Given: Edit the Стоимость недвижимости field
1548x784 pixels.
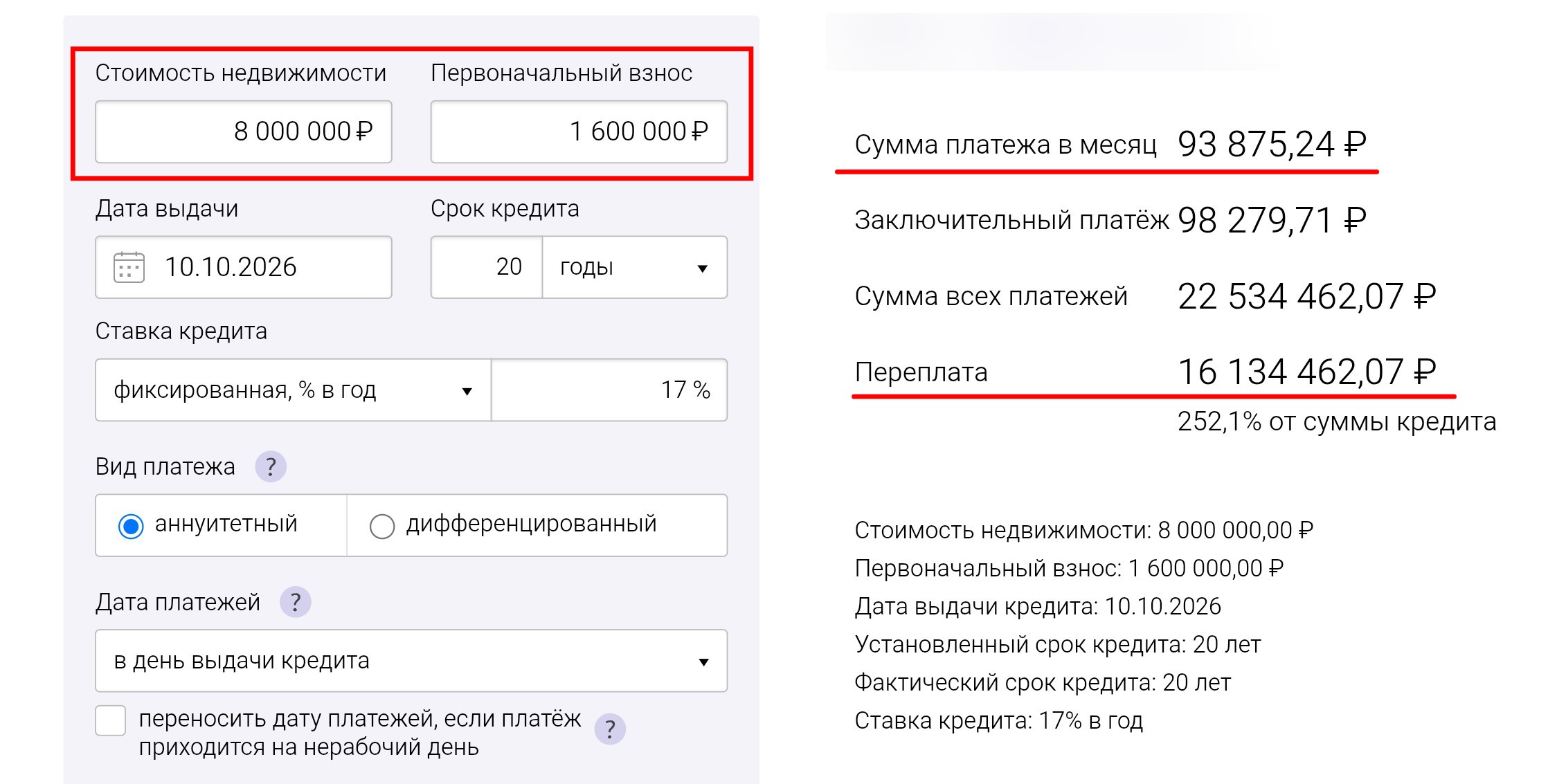Looking at the screenshot, I should coord(244,131).
